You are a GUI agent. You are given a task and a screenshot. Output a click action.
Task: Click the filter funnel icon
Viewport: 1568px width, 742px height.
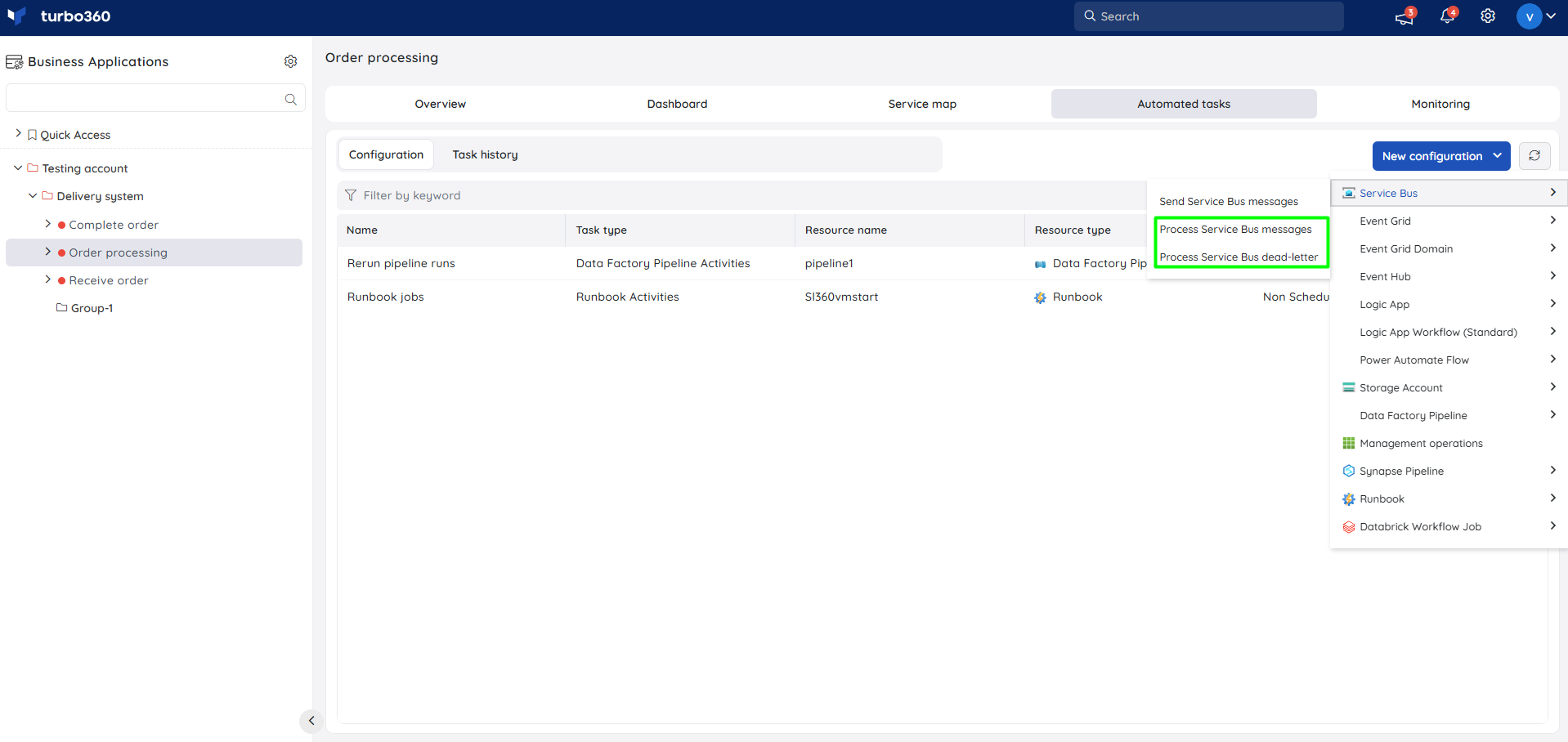pos(351,195)
